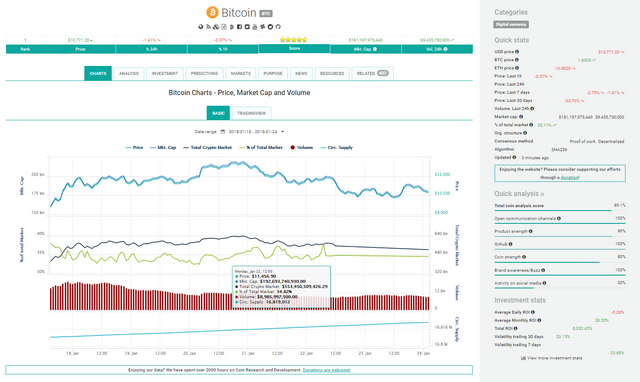
Task: Open the whitepaper document icon
Action: (224, 27)
